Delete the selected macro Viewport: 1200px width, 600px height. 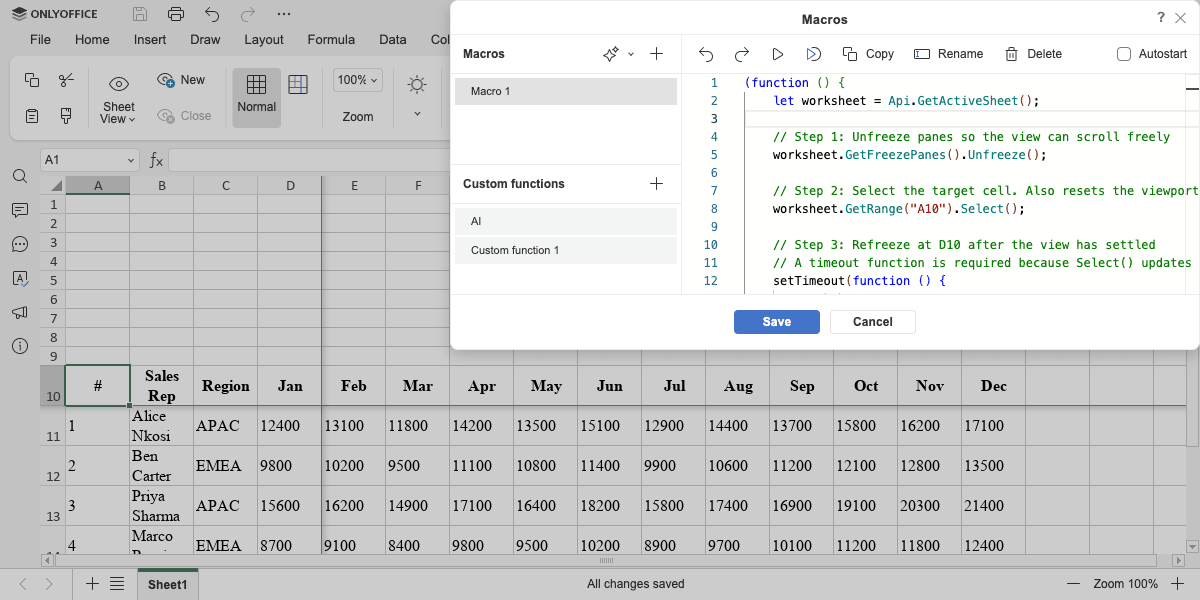pyautogui.click(x=1033, y=54)
